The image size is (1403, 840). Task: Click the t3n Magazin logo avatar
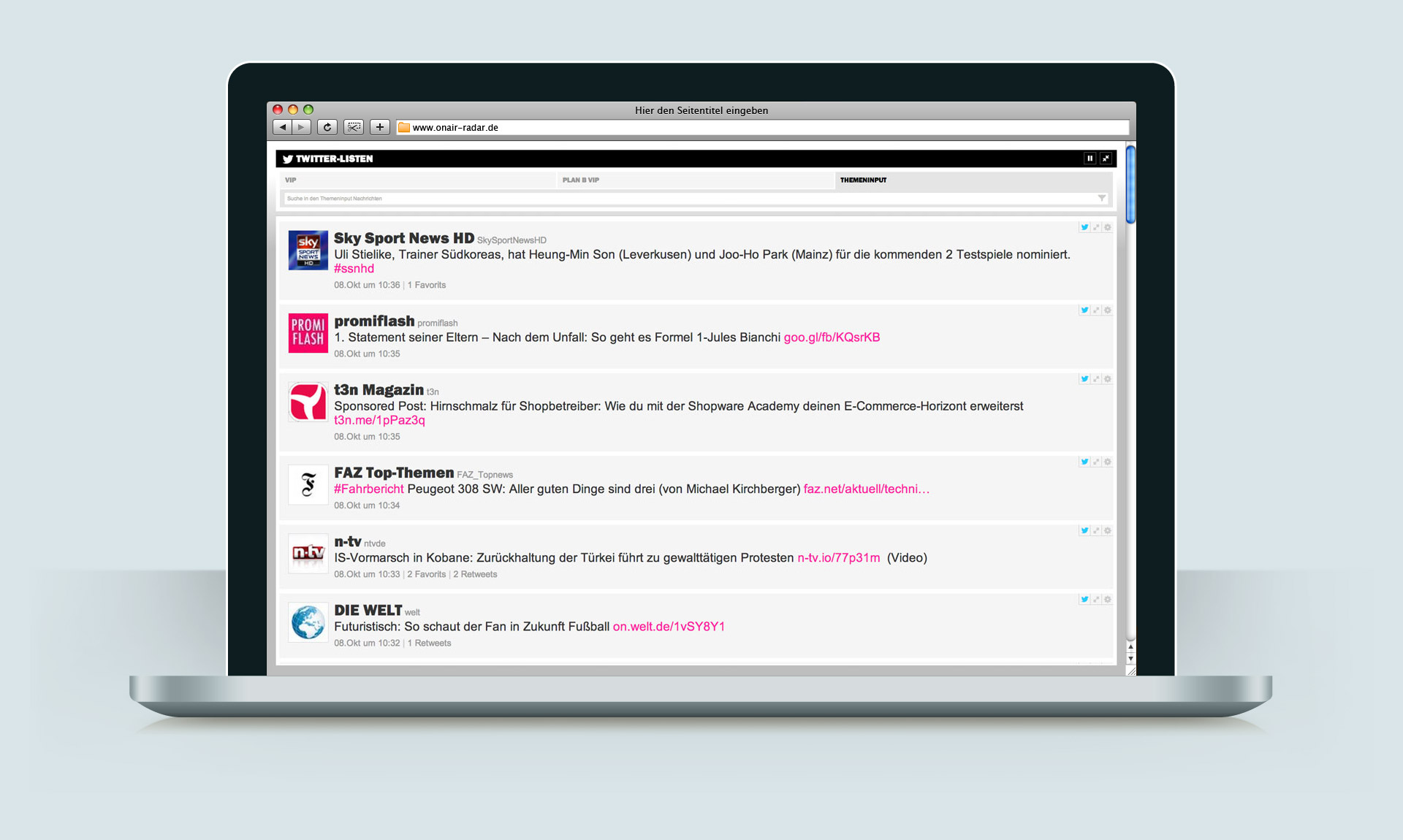click(308, 402)
